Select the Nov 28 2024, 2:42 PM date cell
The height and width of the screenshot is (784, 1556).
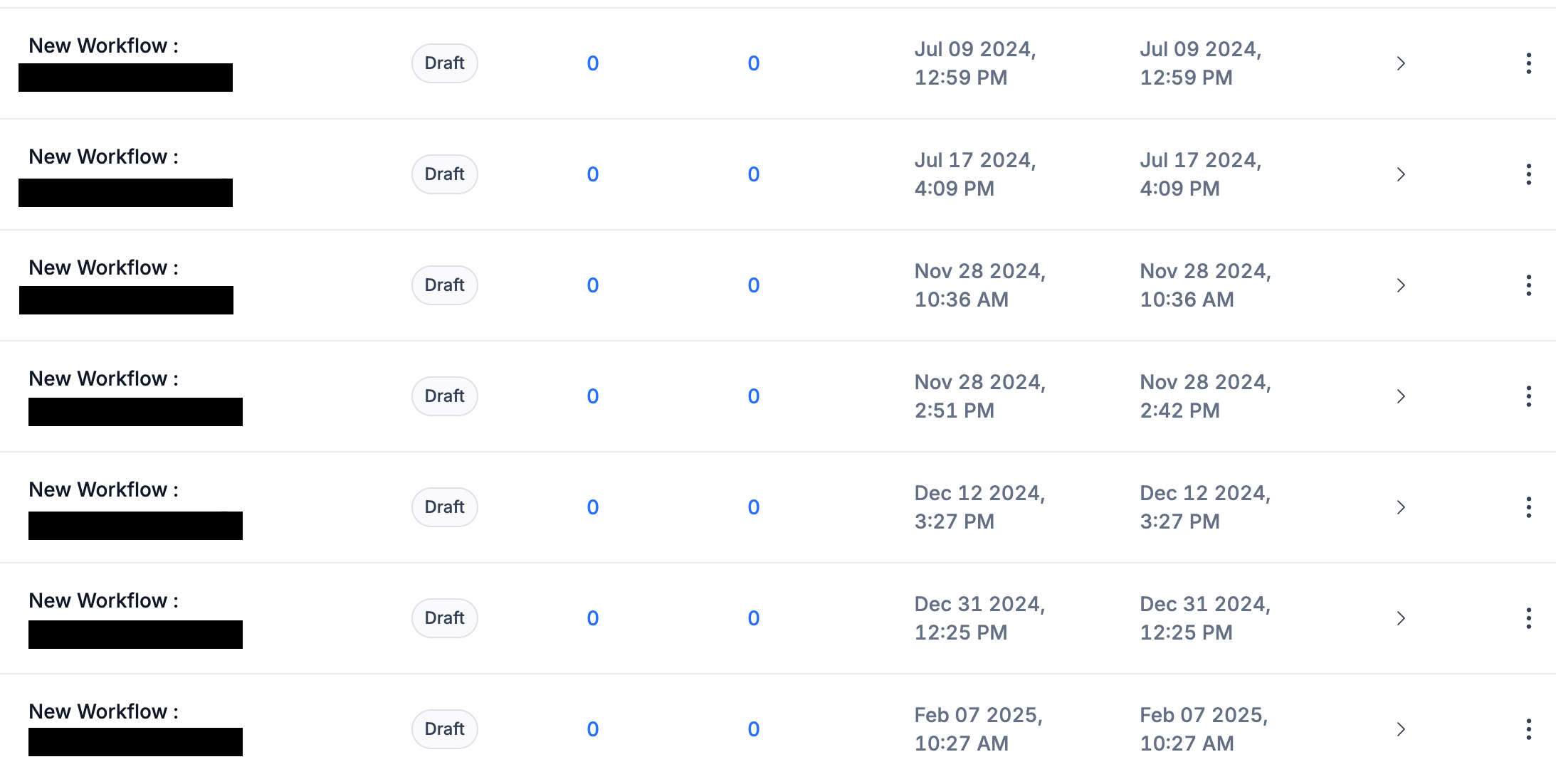(1205, 396)
